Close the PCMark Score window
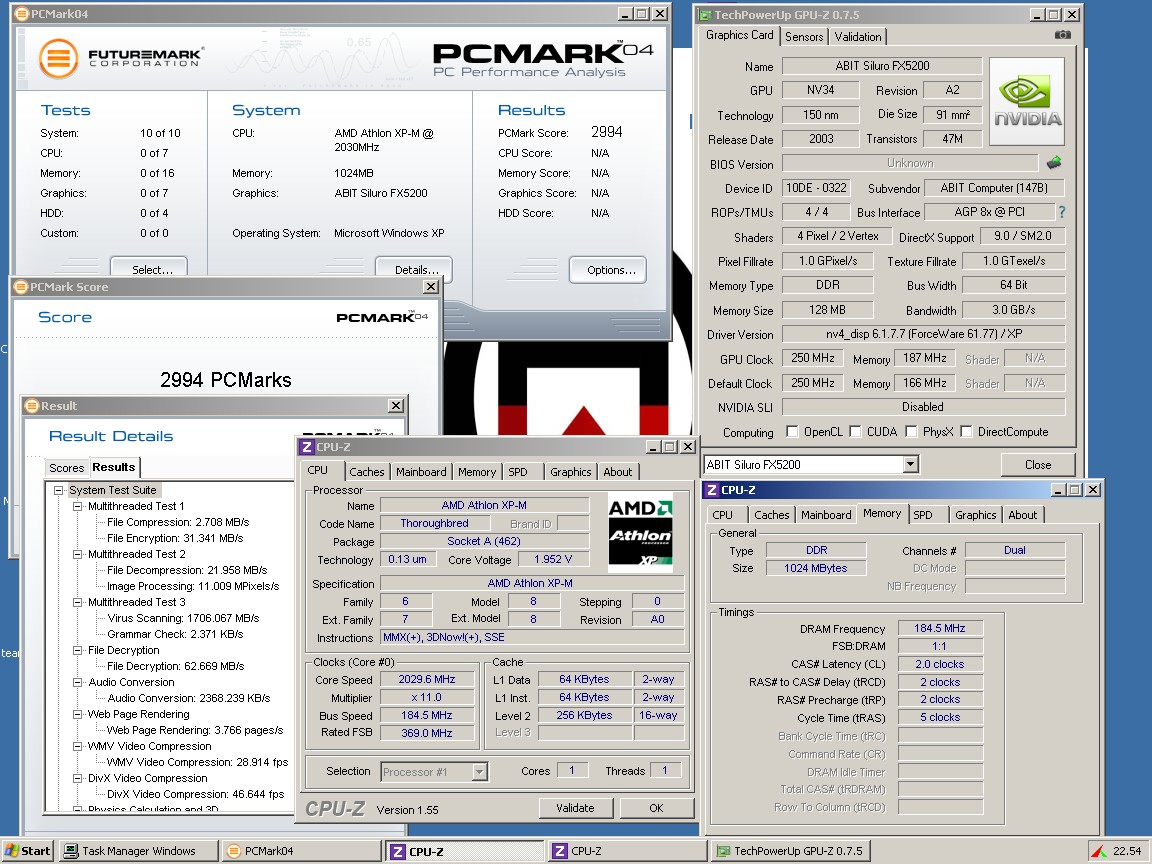This screenshot has height=864, width=1152. [x=431, y=287]
